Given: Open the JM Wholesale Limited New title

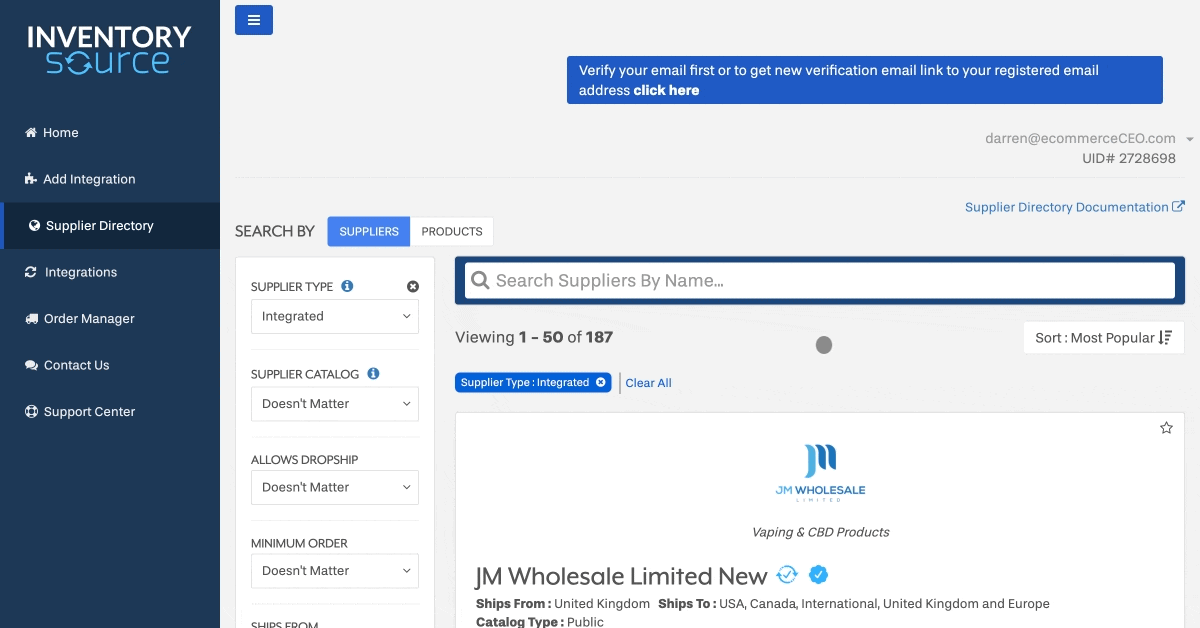Looking at the screenshot, I should pyautogui.click(x=621, y=577).
